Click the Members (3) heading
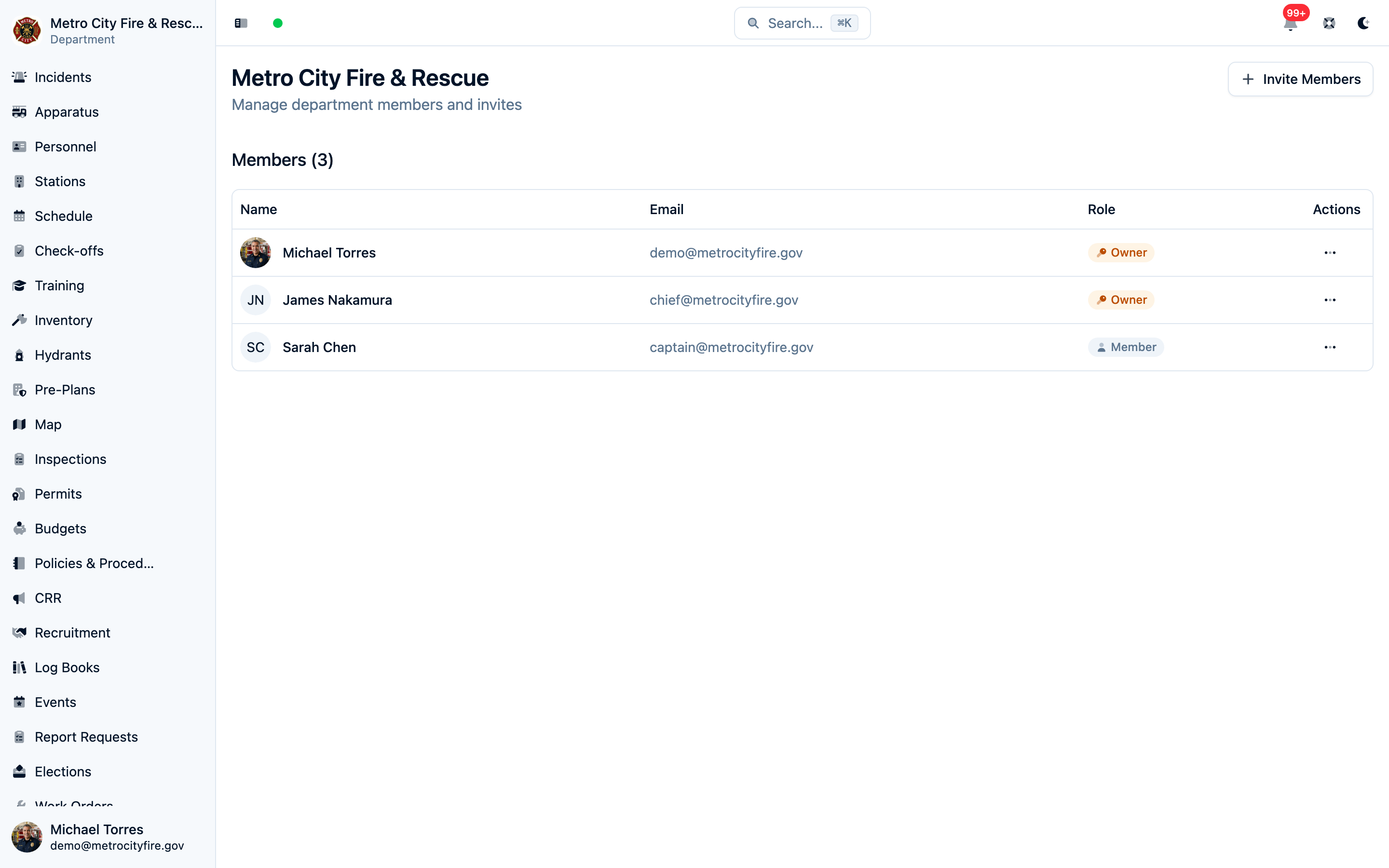1389x868 pixels. tap(283, 160)
